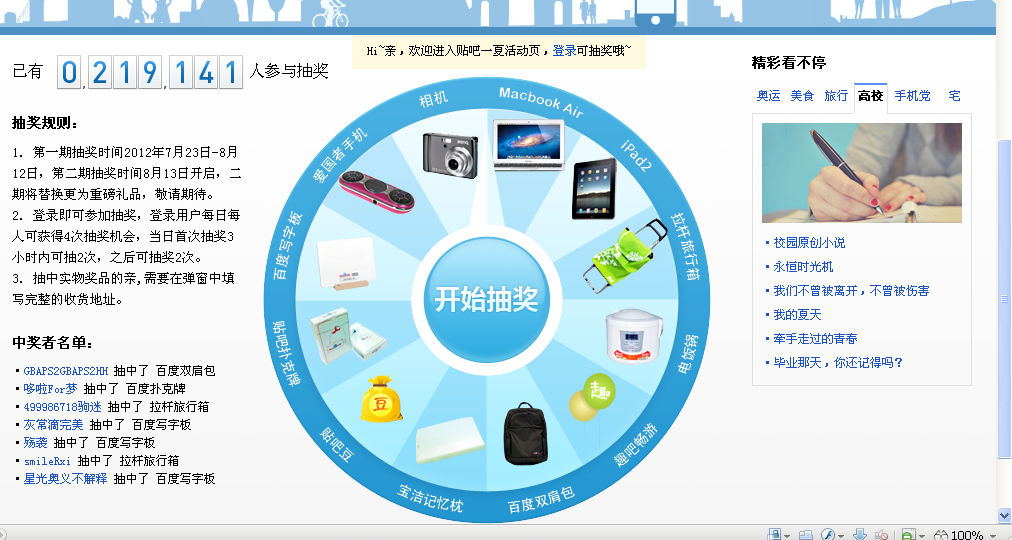Click the Baidu writing board prize image

[x=346, y=264]
